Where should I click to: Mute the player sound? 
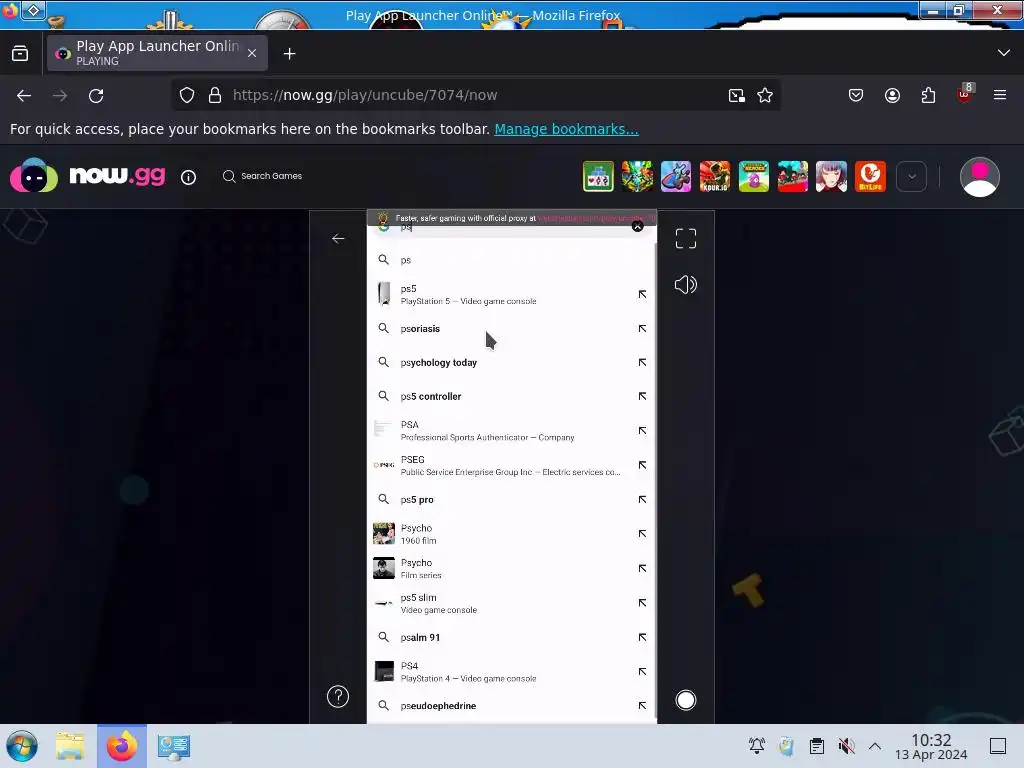[x=686, y=285]
